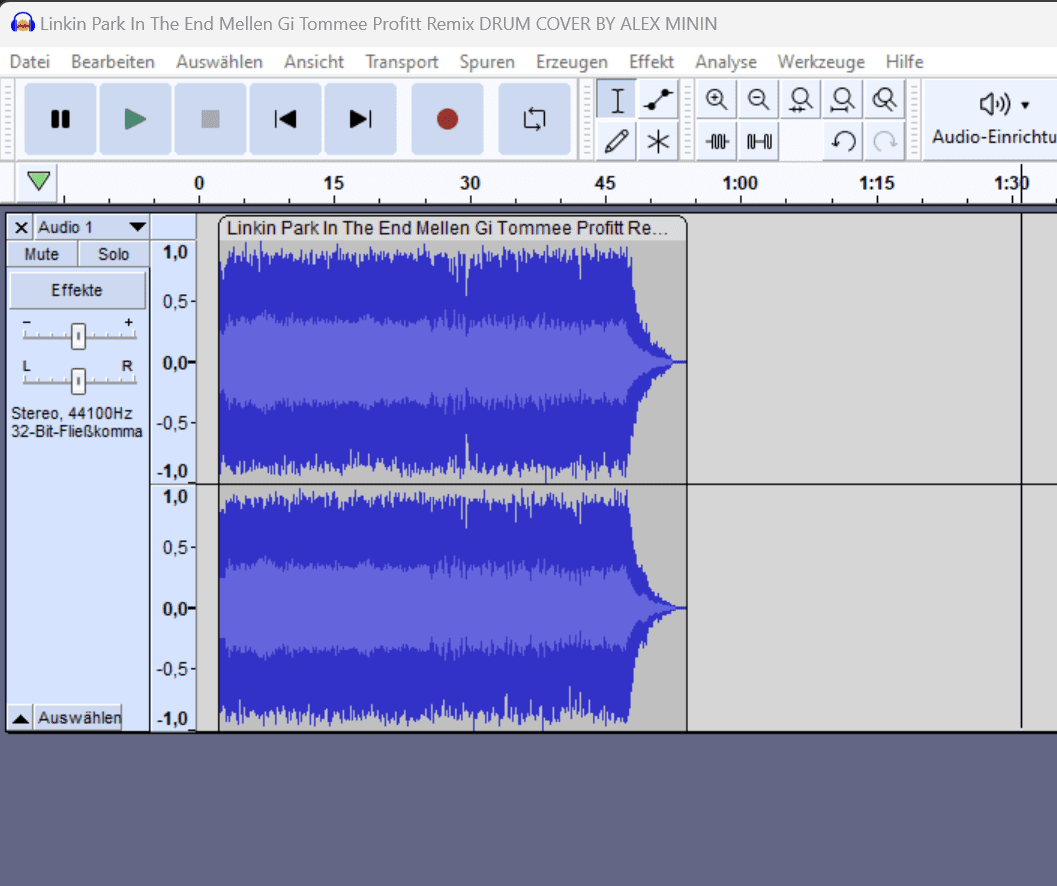Viewport: 1057px width, 886px height.
Task: Click the 30 mark on timeline ruler
Action: pyautogui.click(x=470, y=183)
